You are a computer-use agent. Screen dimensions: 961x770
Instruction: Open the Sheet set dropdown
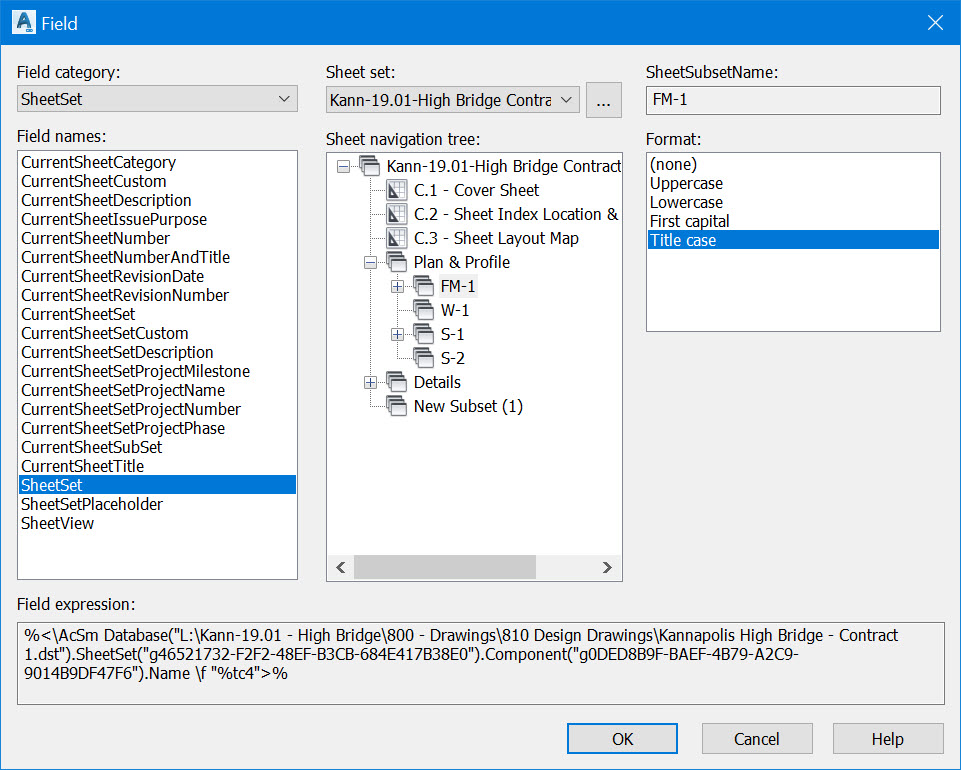tap(452, 99)
